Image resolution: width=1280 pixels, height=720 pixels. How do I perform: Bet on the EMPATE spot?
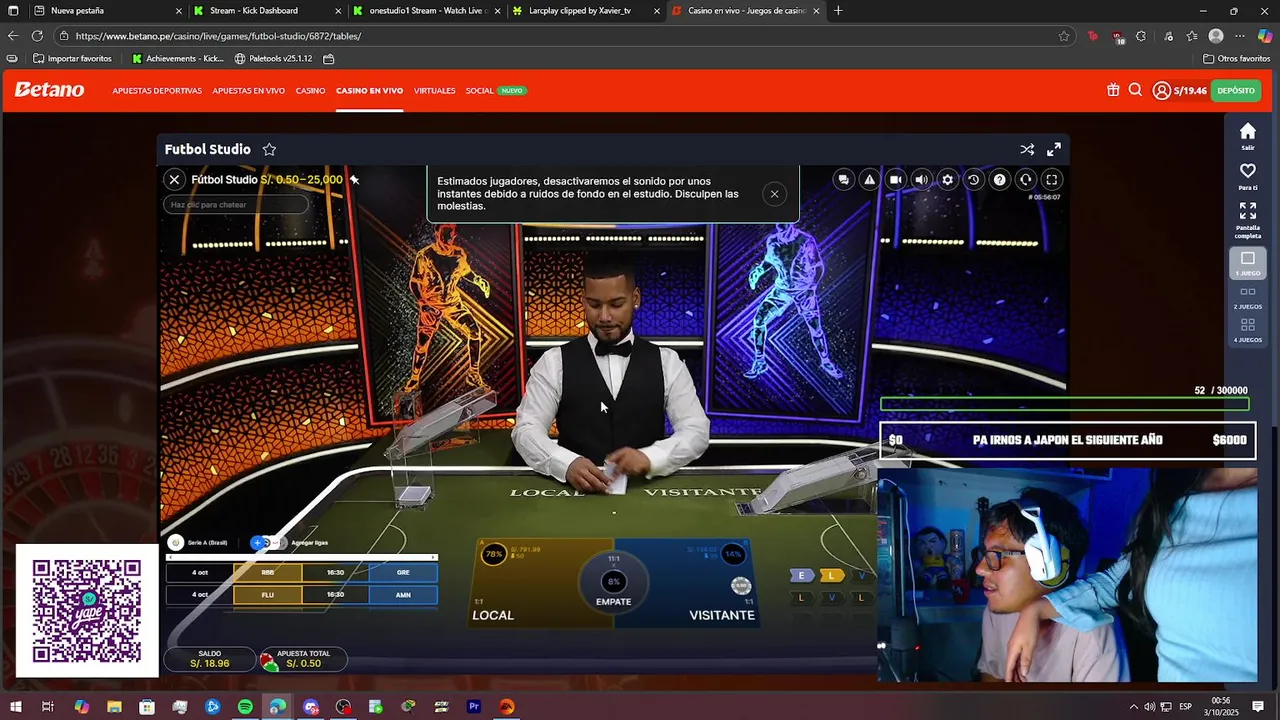coord(613,583)
